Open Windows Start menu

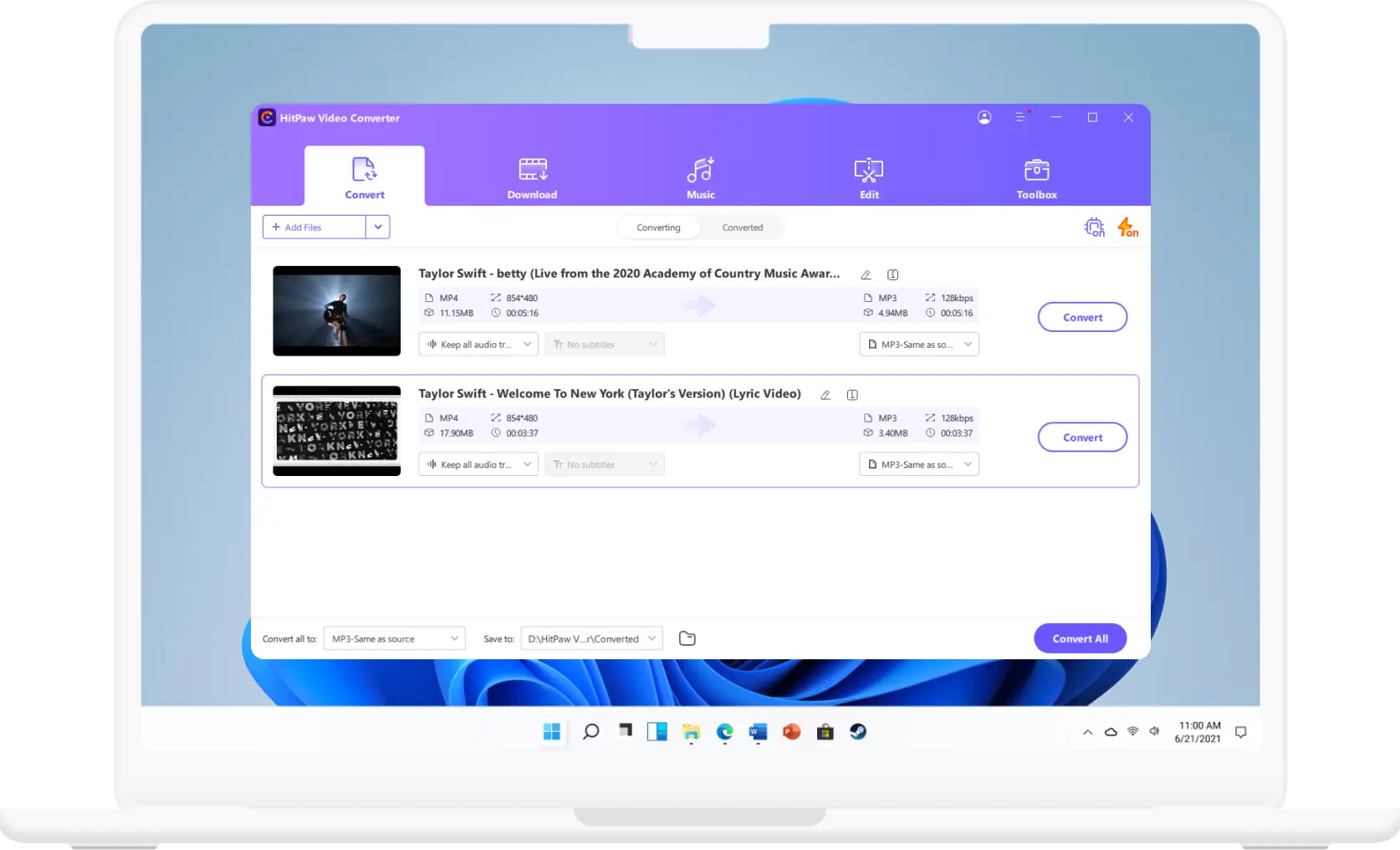pyautogui.click(x=552, y=732)
